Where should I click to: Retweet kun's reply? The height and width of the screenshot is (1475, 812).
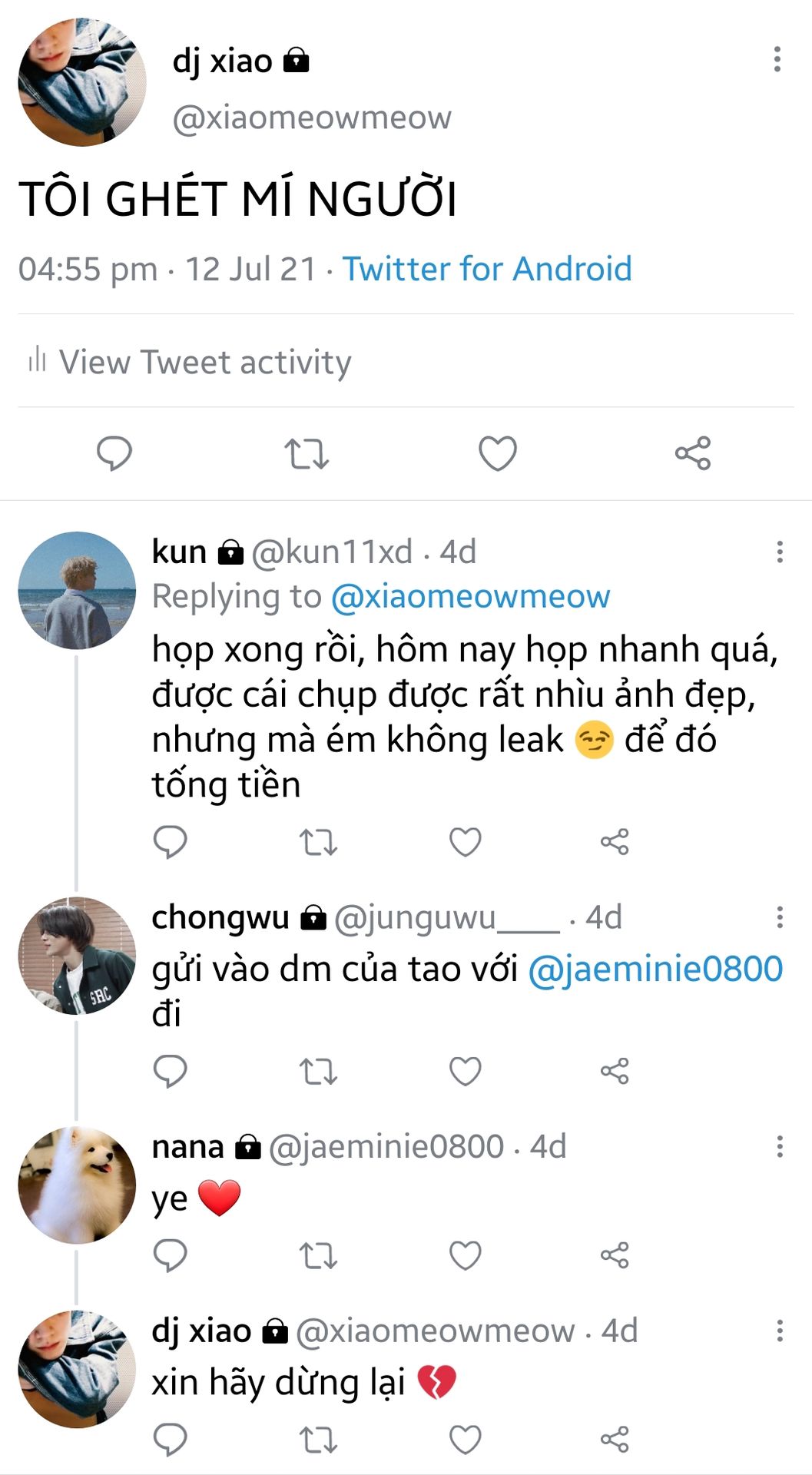click(x=318, y=842)
